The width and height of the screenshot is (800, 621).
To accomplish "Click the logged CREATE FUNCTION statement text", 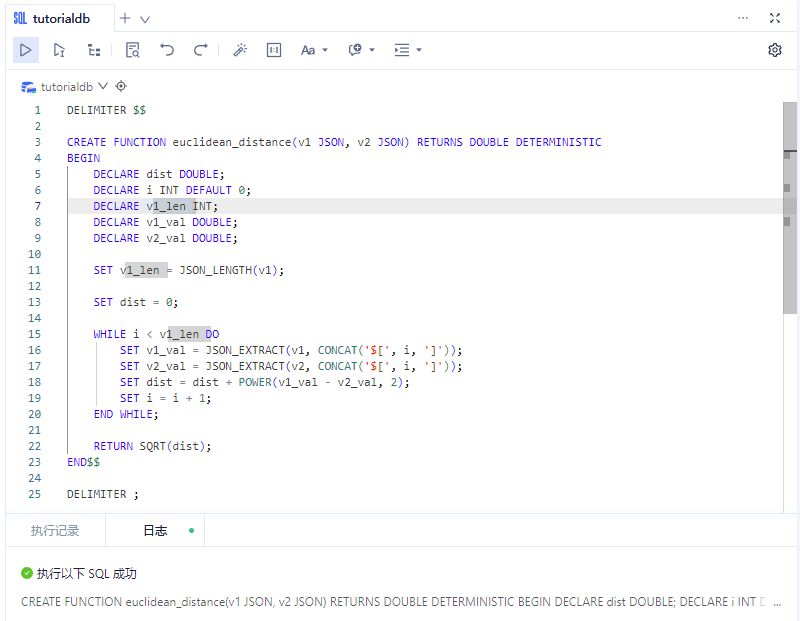I will (393, 602).
